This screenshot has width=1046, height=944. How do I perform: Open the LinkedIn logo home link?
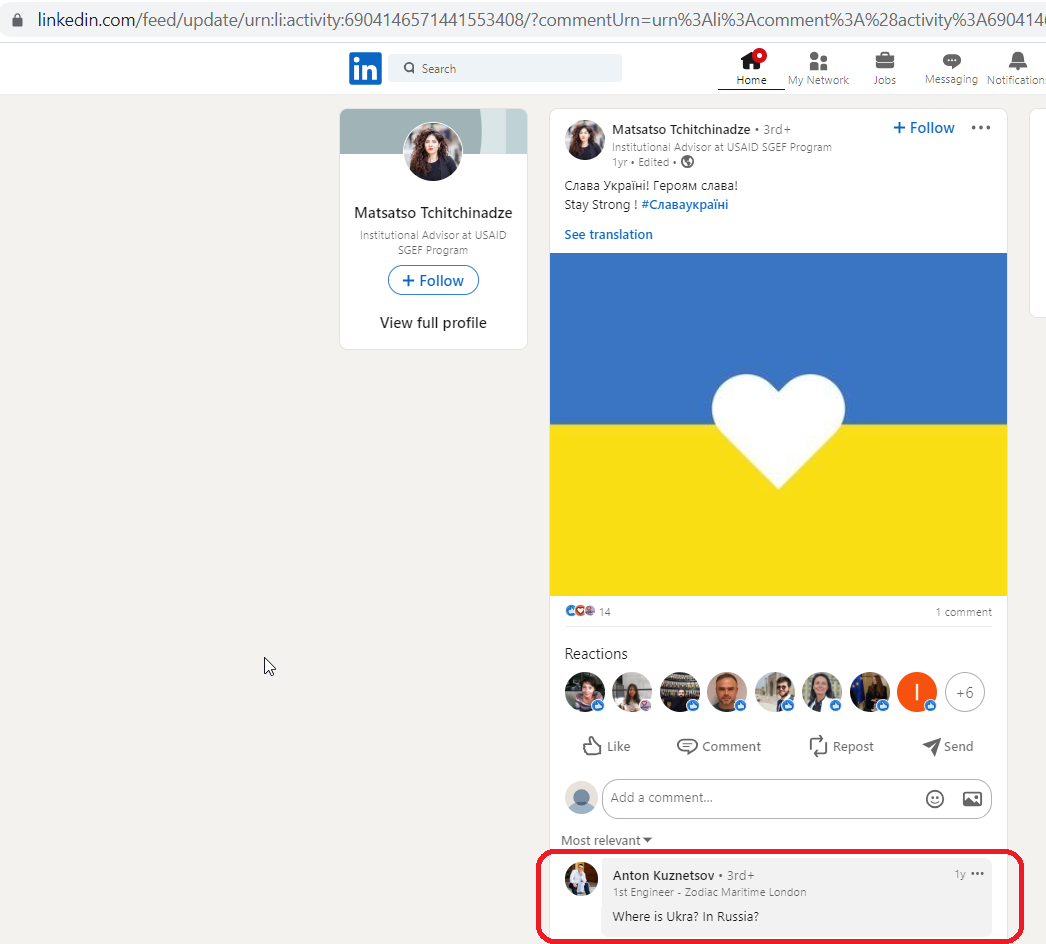point(365,69)
